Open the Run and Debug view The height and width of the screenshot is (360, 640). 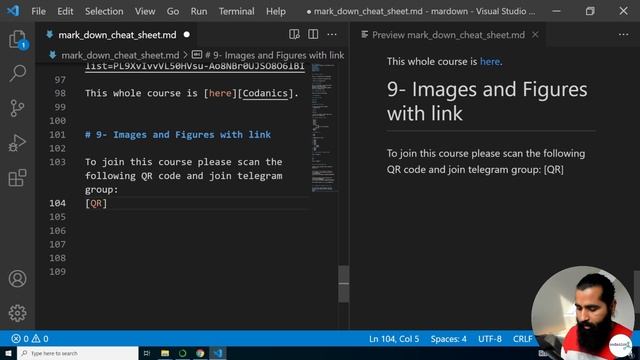(x=18, y=143)
